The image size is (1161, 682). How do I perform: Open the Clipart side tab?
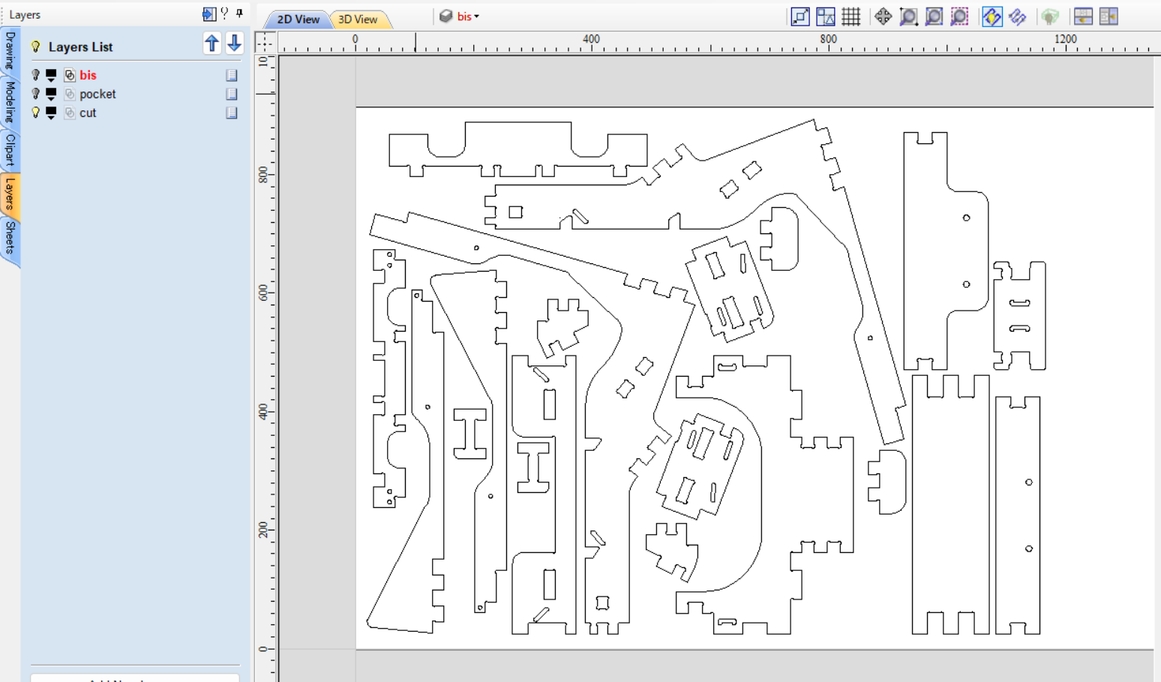10,149
